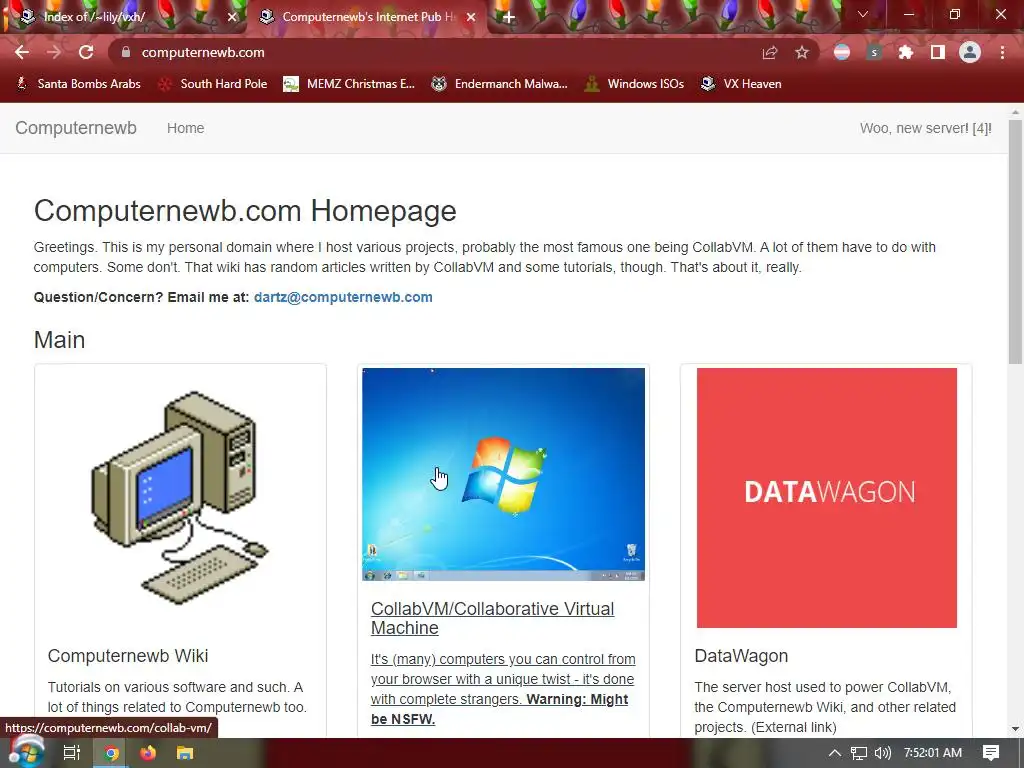Click the browser forward arrow
Image resolution: width=1024 pixels, height=768 pixels.
(54, 52)
